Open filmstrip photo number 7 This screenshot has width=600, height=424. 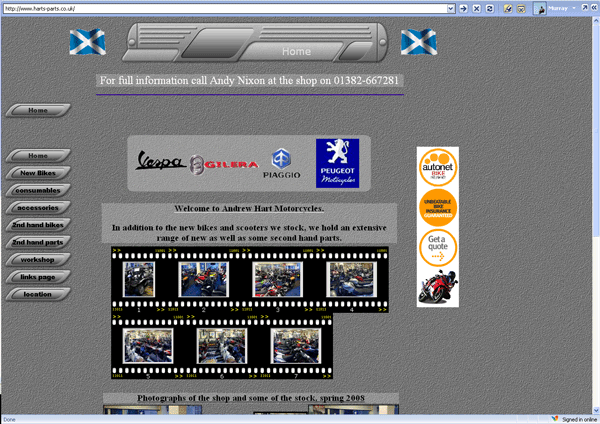(295, 346)
